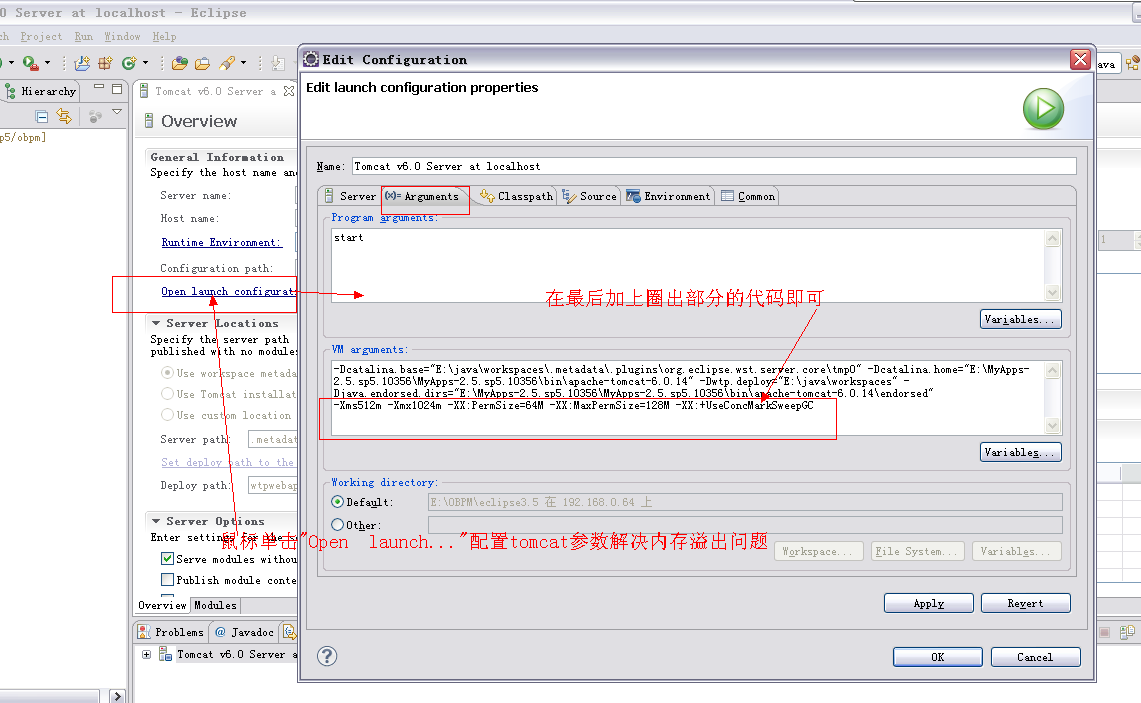Click Variables button under Program arguments
The image size is (1141, 703).
1020,319
